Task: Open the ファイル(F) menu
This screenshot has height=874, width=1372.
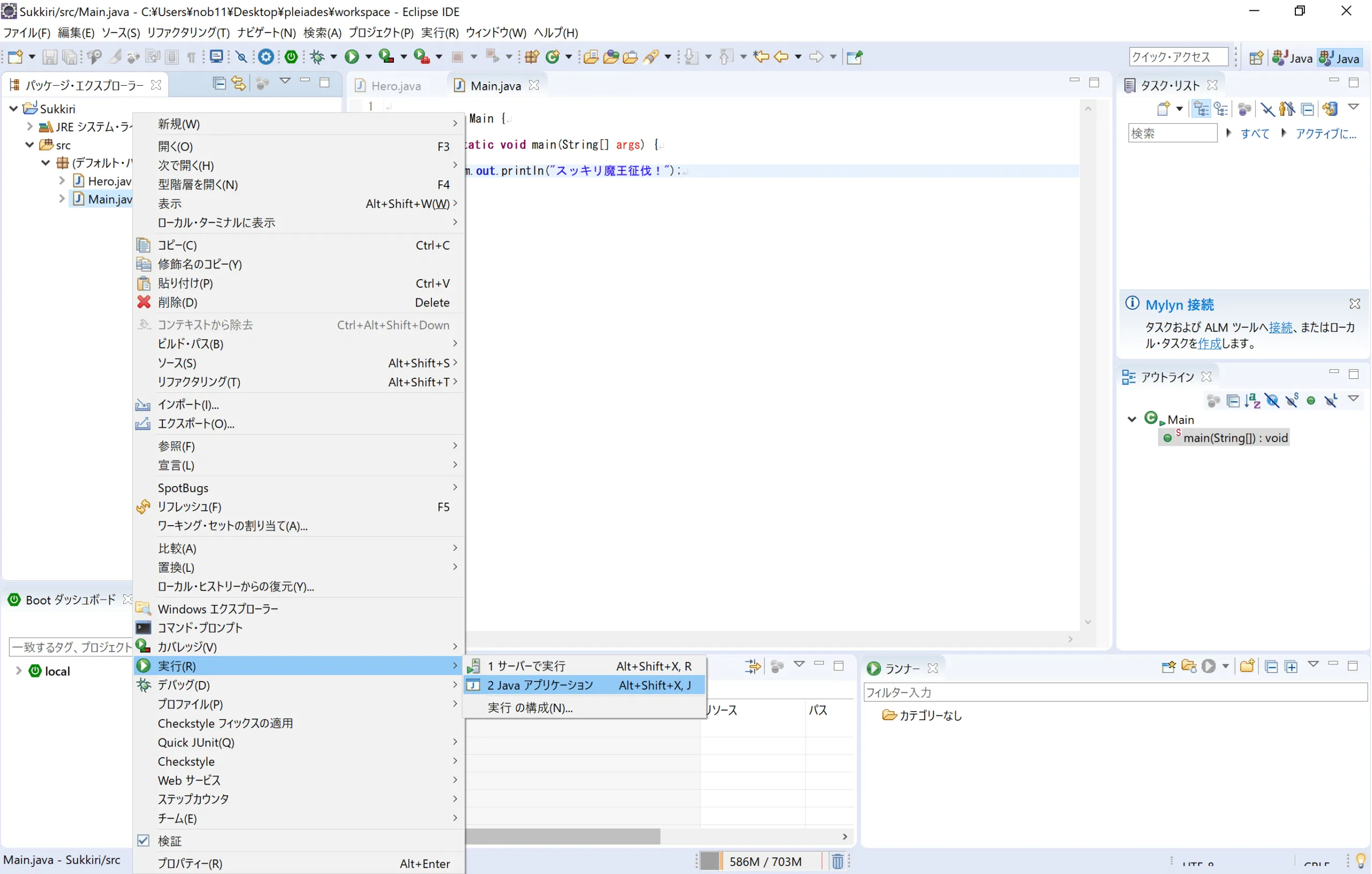Action: [27, 33]
